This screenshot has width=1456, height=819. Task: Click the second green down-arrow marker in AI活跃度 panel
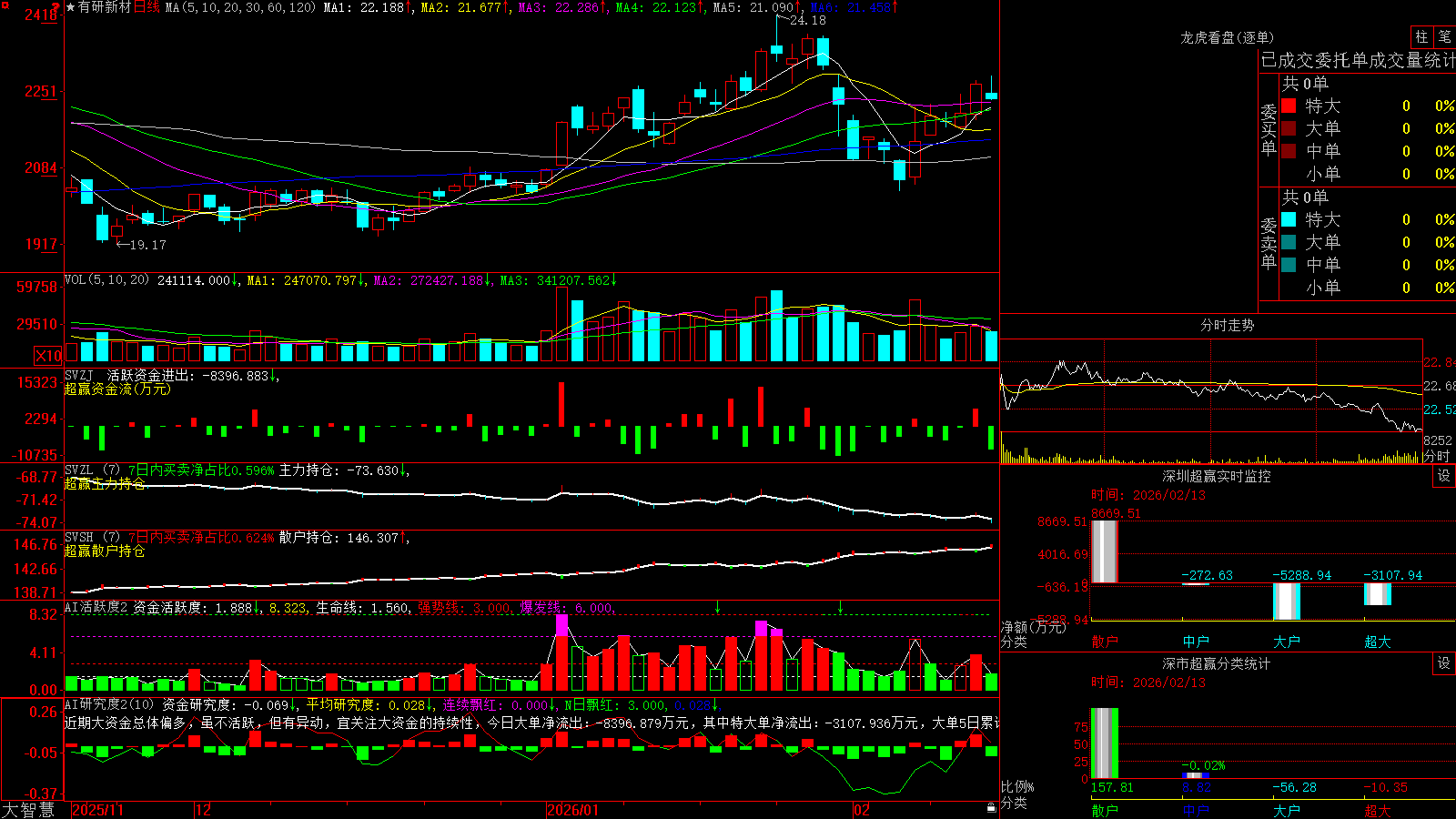[x=840, y=607]
